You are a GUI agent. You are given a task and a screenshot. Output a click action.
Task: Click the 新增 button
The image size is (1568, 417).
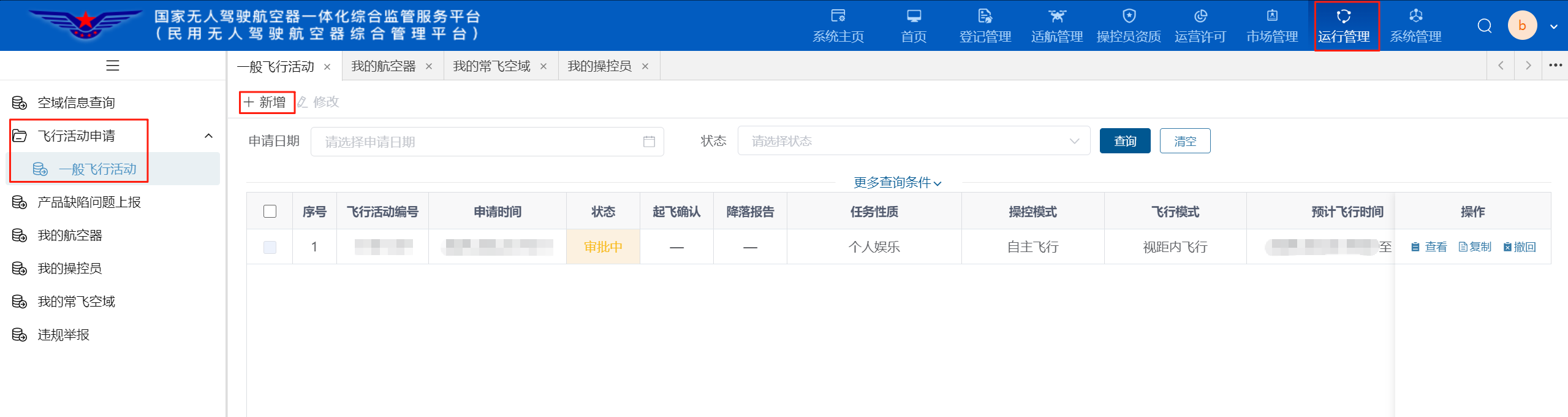(x=266, y=102)
